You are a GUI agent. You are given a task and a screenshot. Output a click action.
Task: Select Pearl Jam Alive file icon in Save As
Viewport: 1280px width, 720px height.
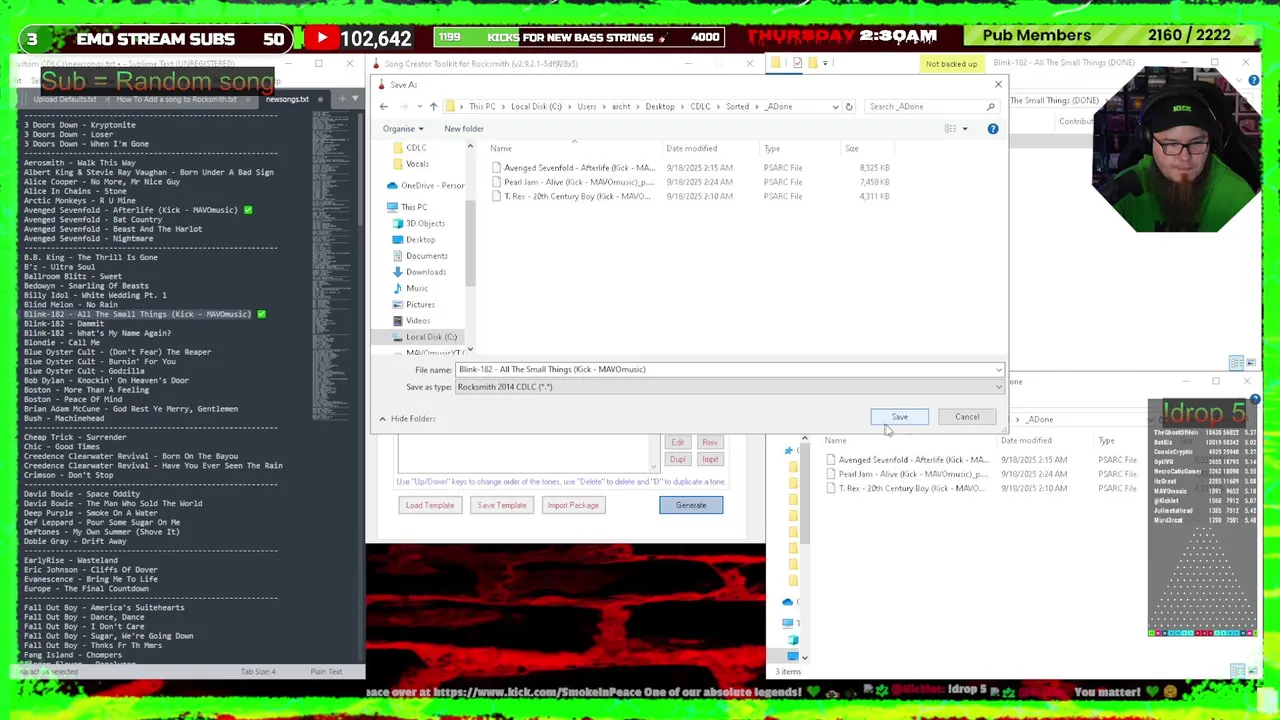(496, 182)
